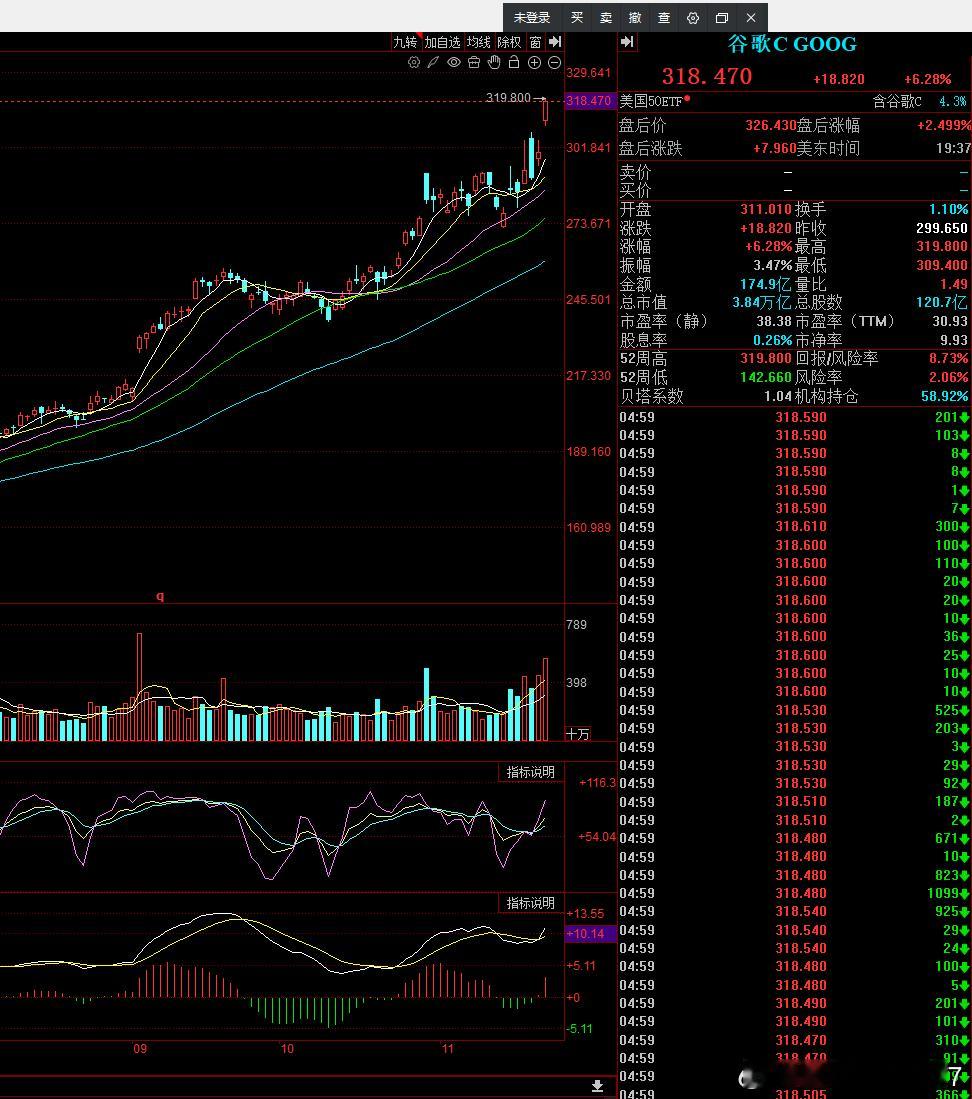
Task: Zoom out chart with minus icon
Action: [x=554, y=63]
